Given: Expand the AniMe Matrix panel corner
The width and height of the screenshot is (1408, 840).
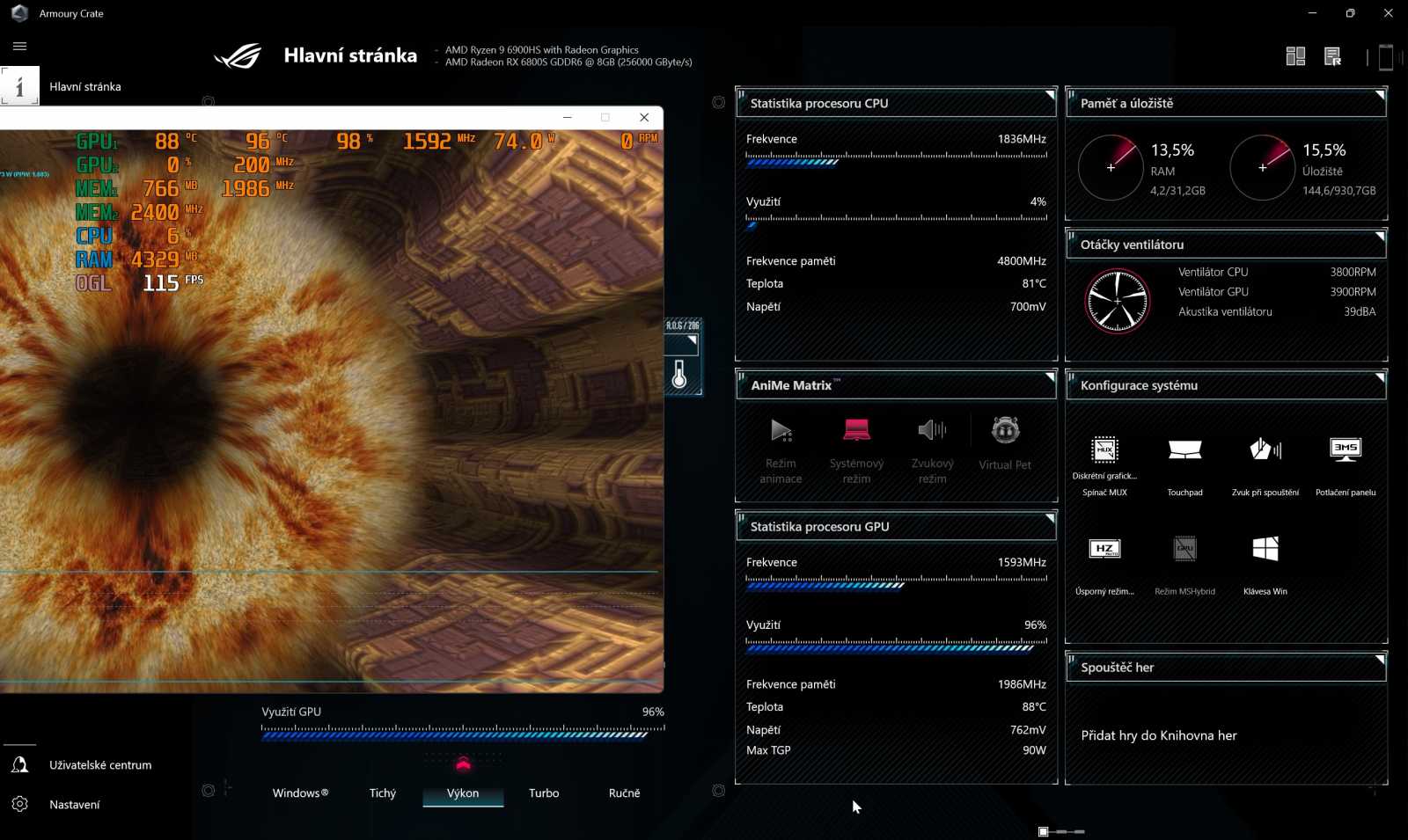Looking at the screenshot, I should click(x=1050, y=377).
